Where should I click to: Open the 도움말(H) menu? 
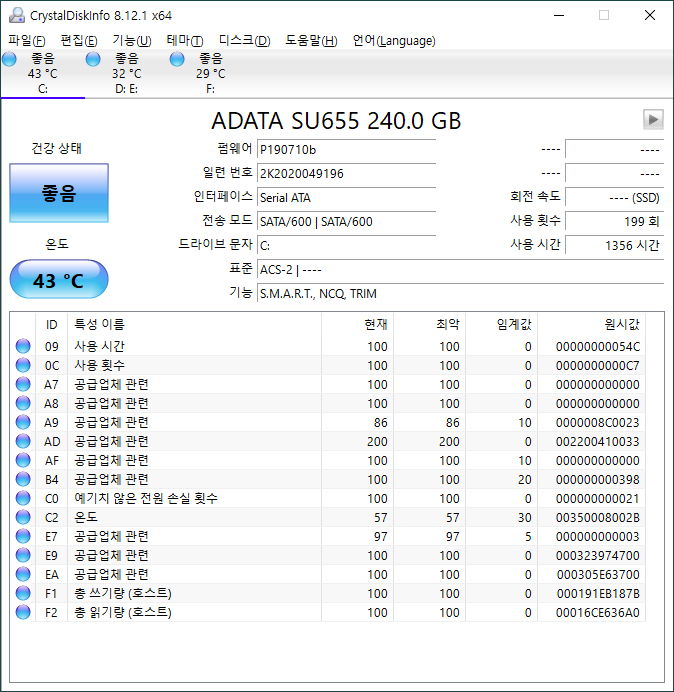[311, 41]
